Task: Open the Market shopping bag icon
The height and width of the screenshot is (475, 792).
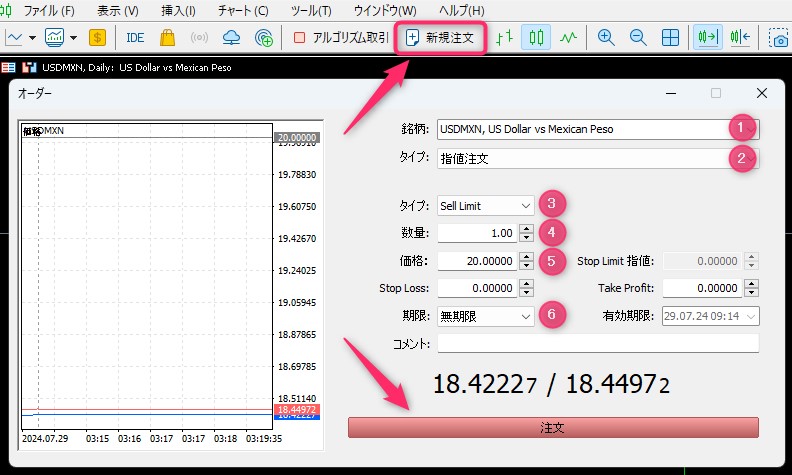Action: pyautogui.click(x=167, y=37)
